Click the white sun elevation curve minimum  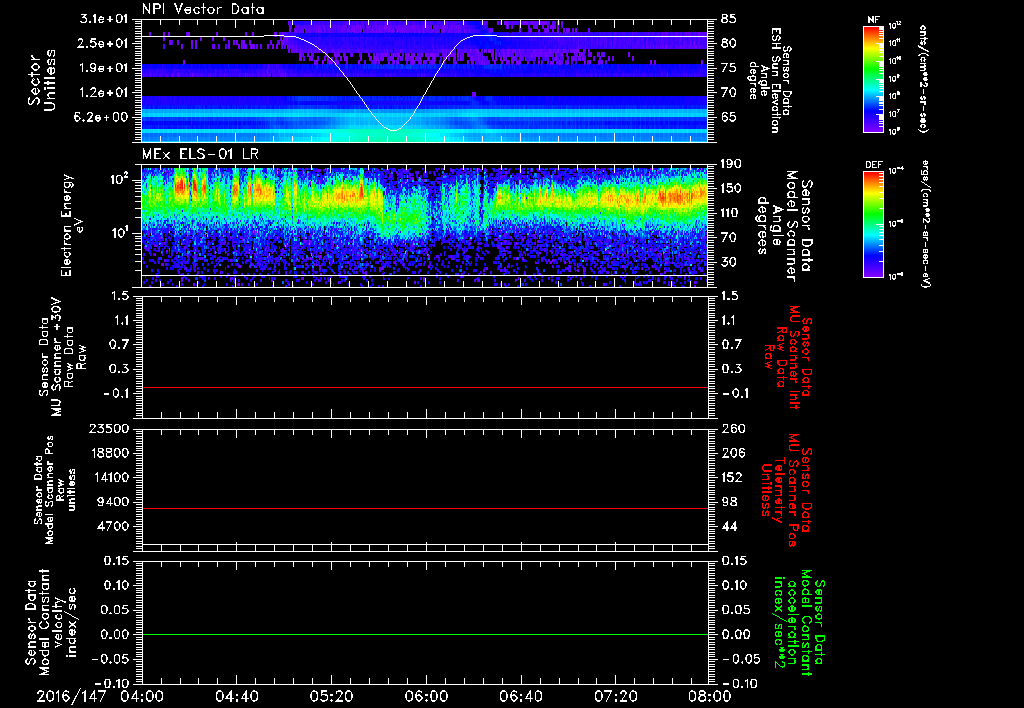393,130
